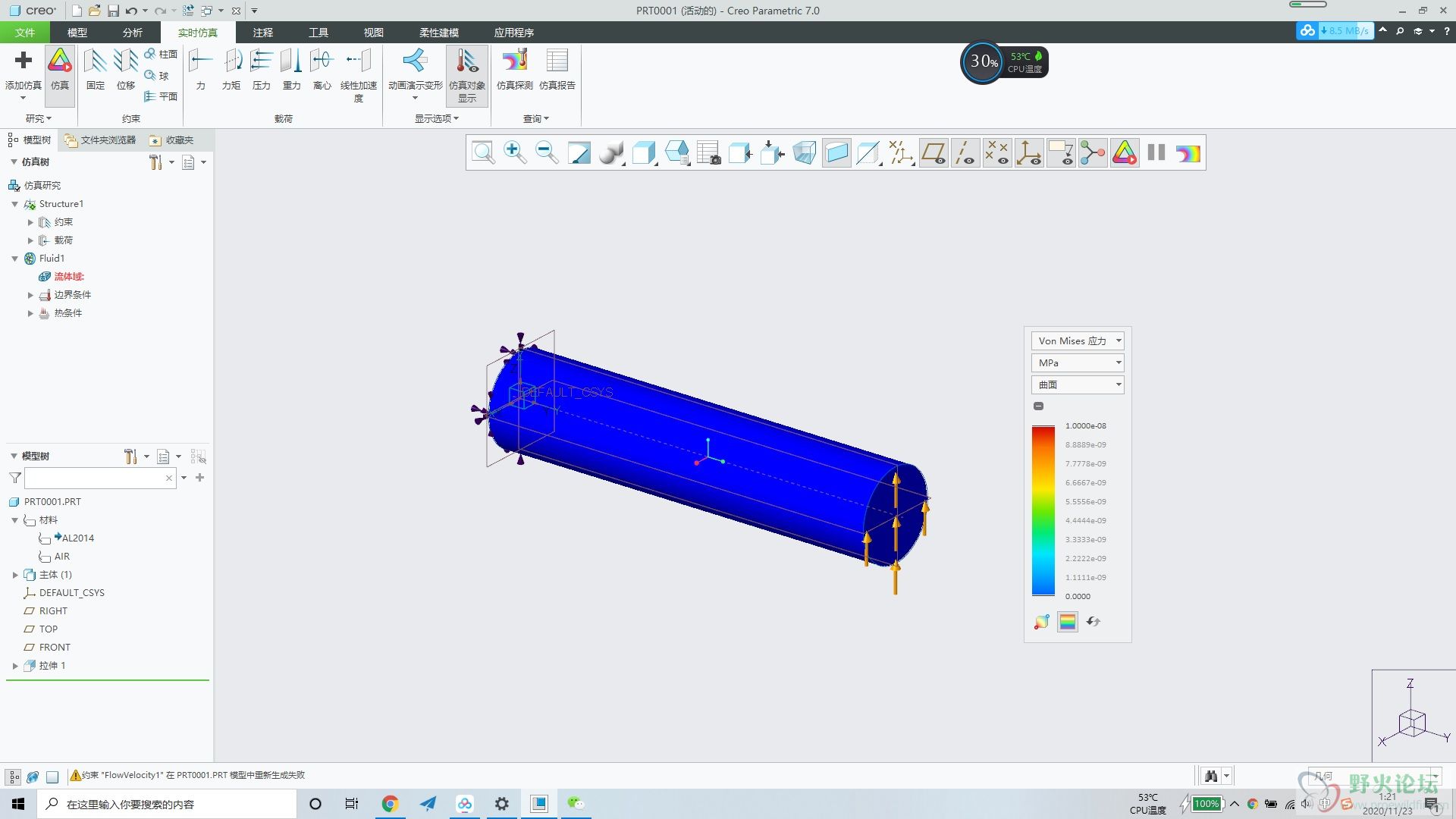1456x819 pixels.
Task: Open the saved orientations cube icon
Action: tap(676, 153)
